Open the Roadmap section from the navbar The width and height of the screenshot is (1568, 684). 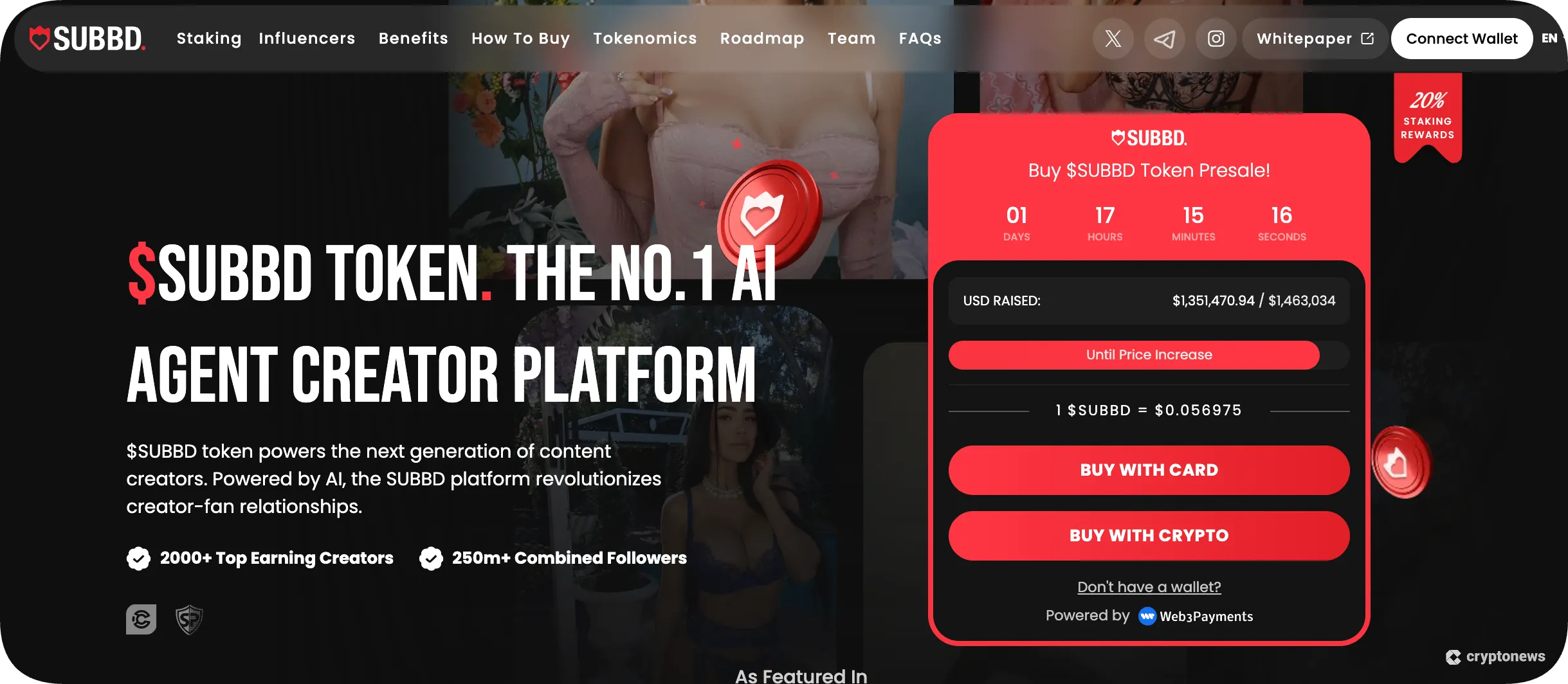click(x=762, y=39)
